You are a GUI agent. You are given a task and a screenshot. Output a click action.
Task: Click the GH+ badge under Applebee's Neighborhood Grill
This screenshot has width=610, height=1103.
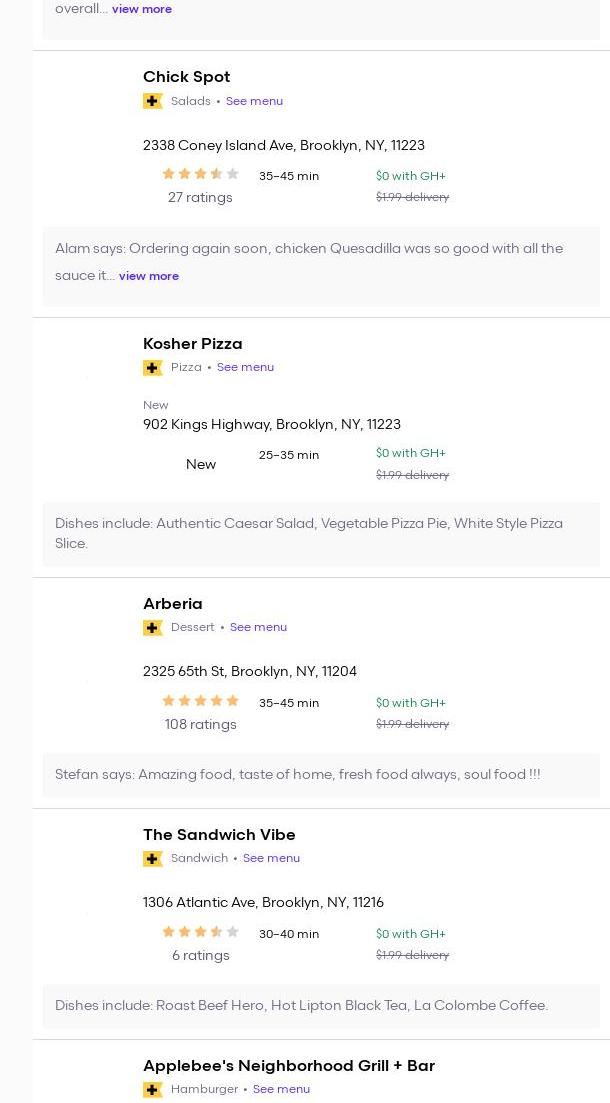(153, 1090)
